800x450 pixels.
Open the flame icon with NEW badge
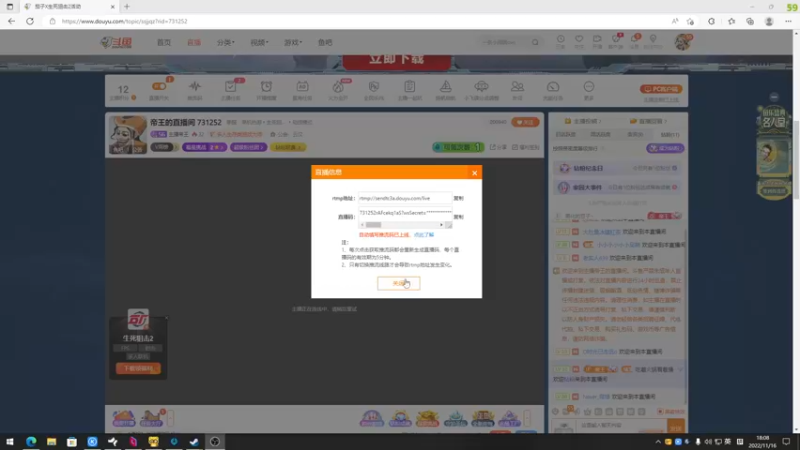[338, 87]
